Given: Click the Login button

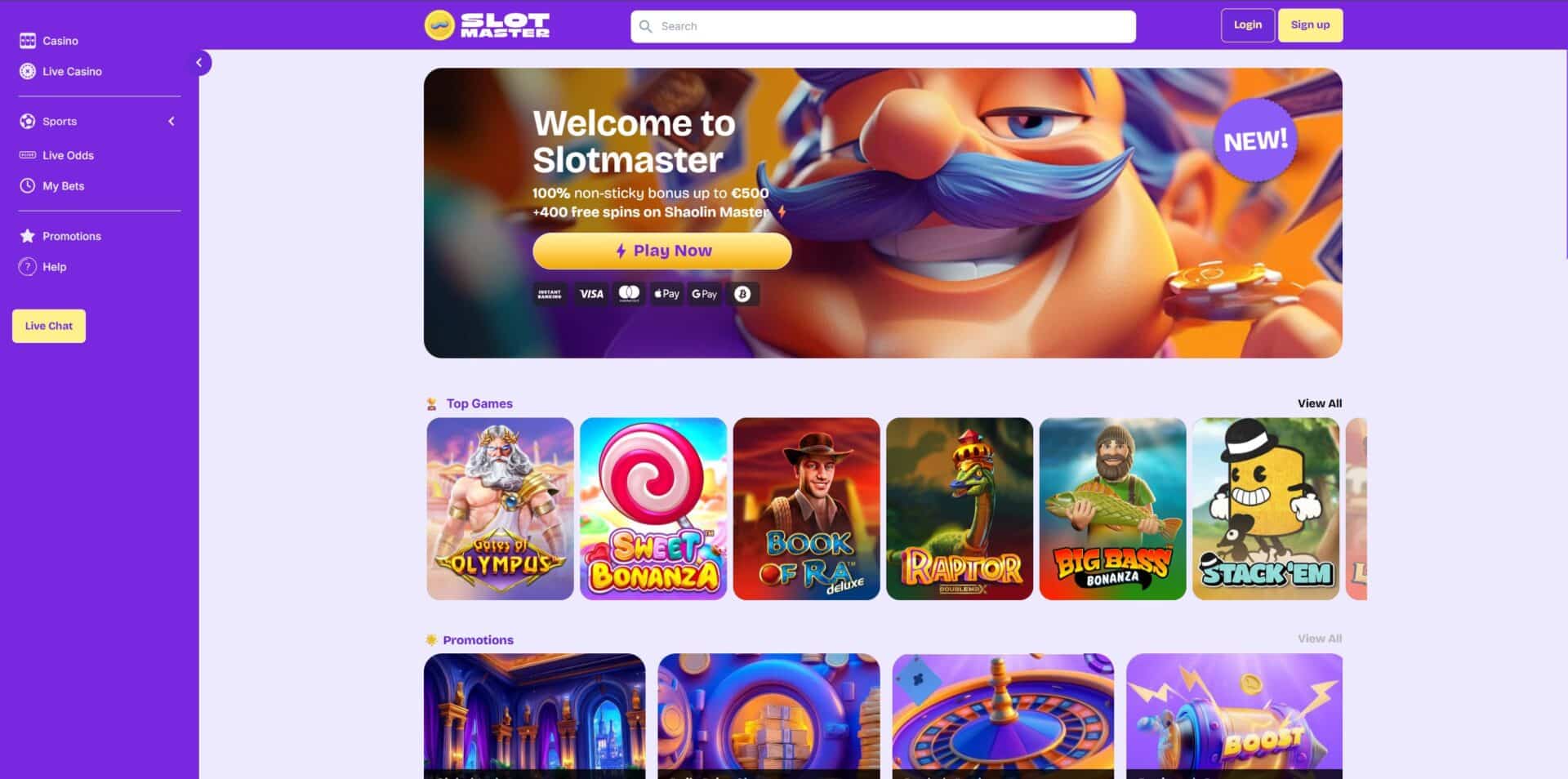Looking at the screenshot, I should pos(1247,25).
